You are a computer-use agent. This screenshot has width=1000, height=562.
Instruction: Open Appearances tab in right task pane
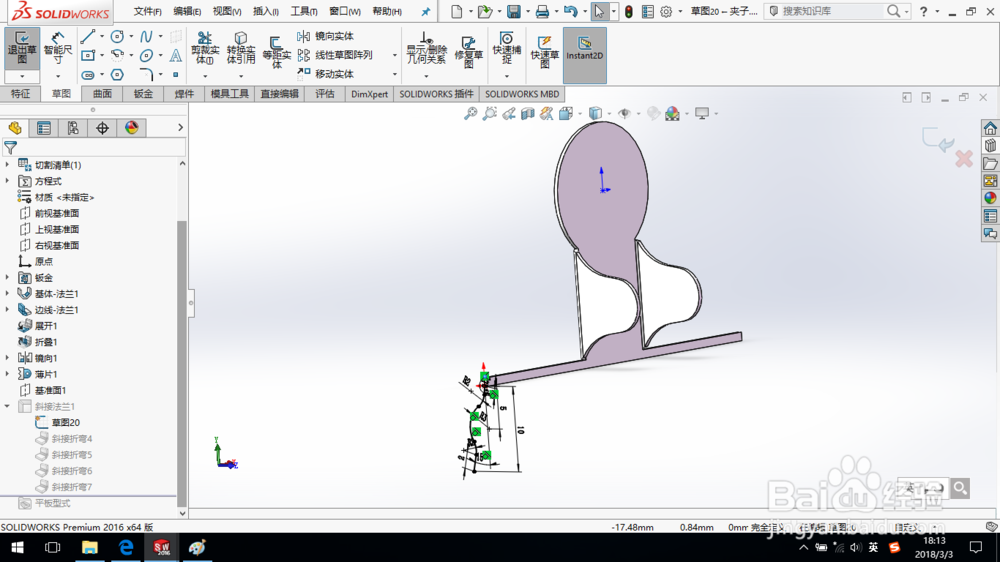click(x=990, y=198)
